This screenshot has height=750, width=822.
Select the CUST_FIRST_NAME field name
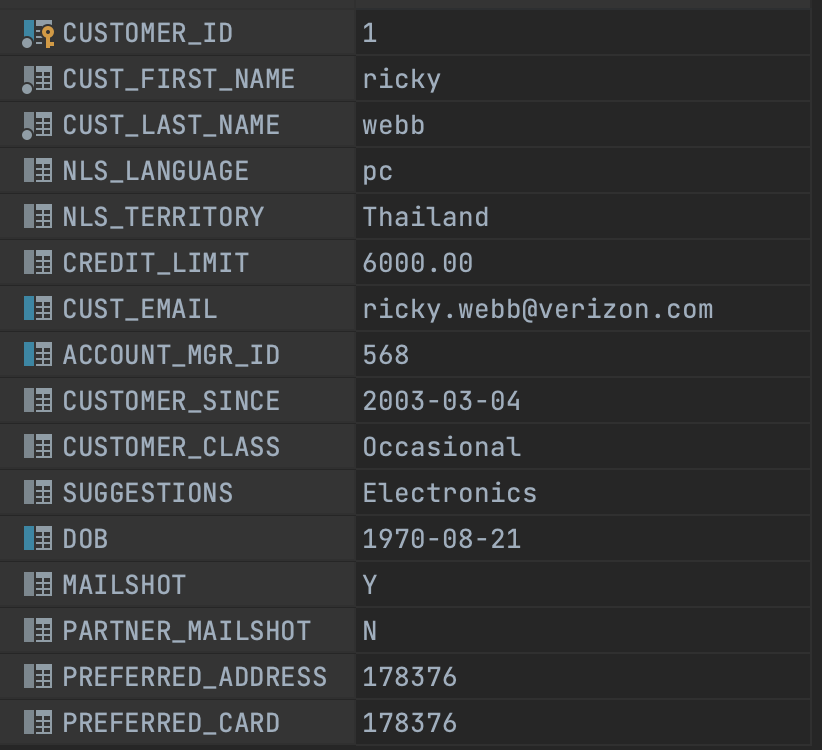(x=179, y=79)
